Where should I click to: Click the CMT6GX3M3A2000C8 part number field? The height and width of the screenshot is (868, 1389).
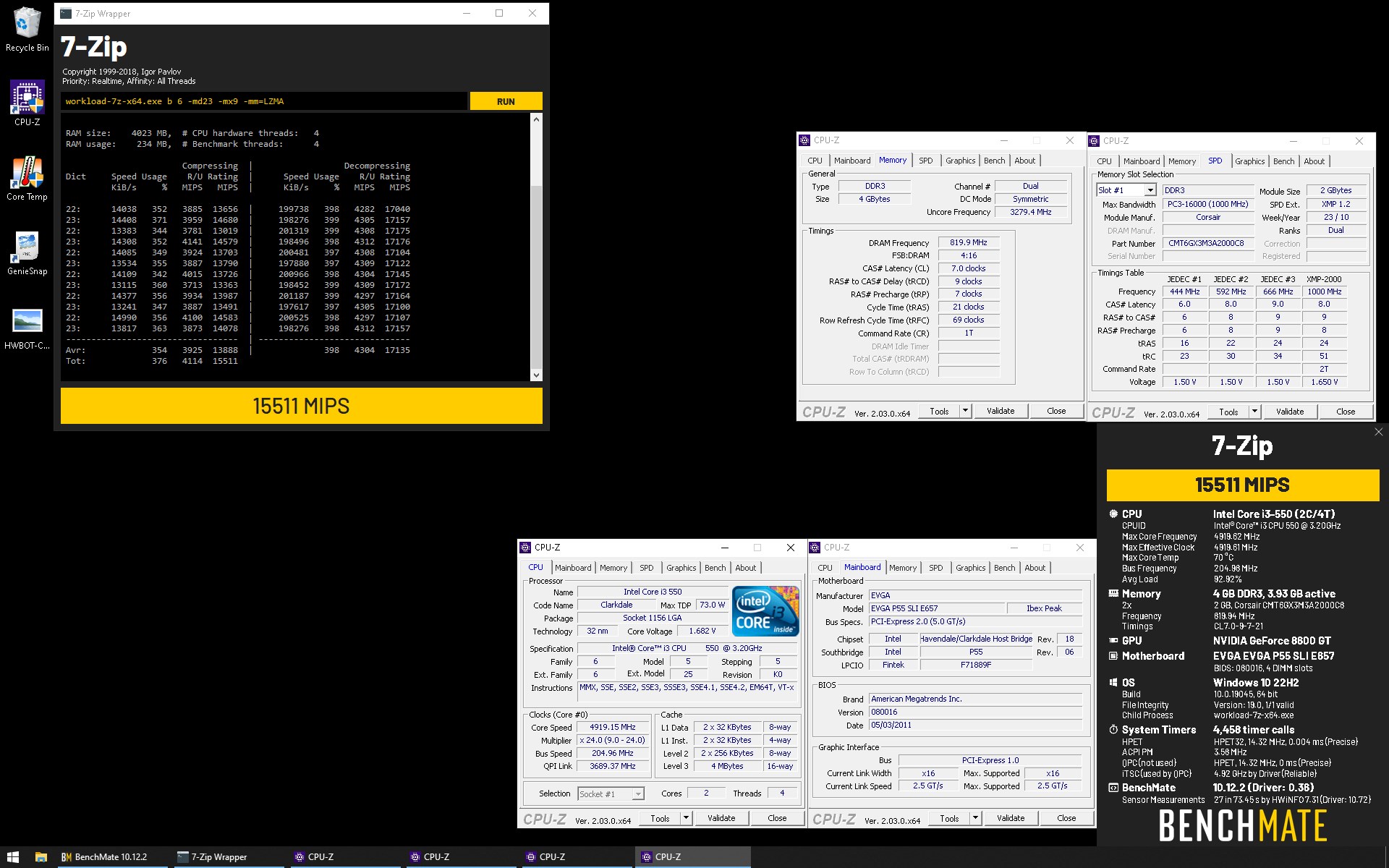coord(1208,243)
